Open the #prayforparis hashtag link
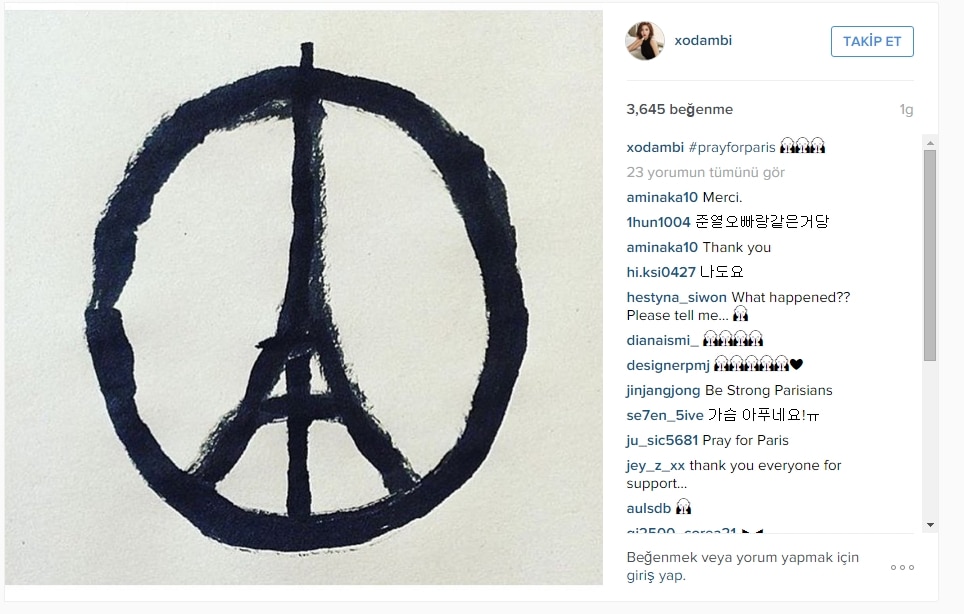Viewport: 964px width, 614px height. click(732, 148)
